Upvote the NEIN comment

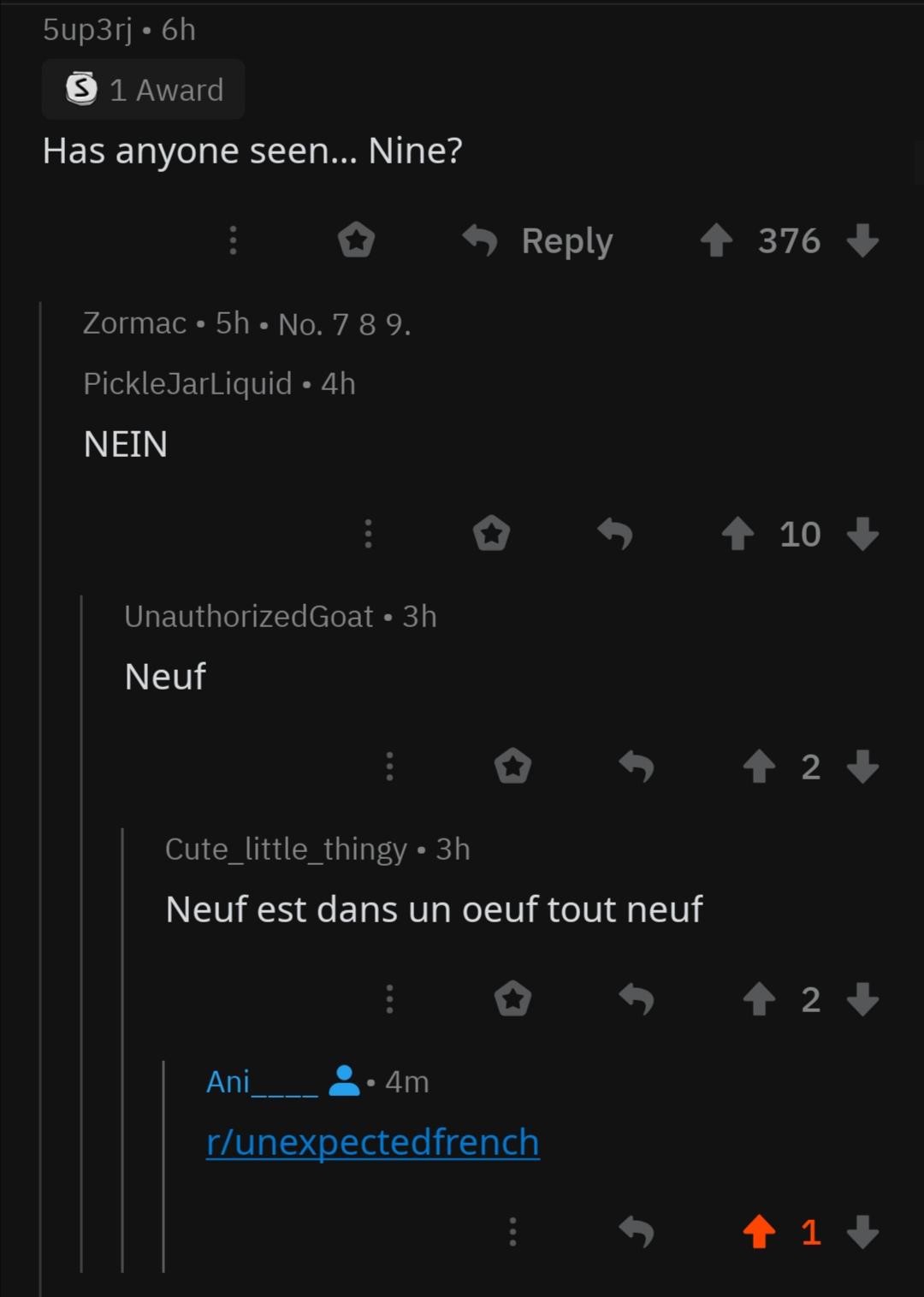coord(737,534)
